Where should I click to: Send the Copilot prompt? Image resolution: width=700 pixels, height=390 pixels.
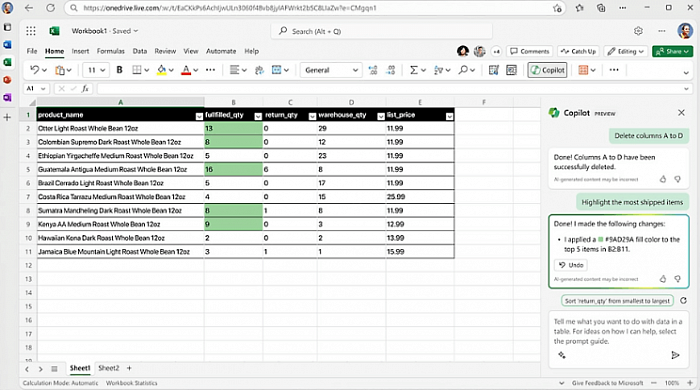(675, 355)
